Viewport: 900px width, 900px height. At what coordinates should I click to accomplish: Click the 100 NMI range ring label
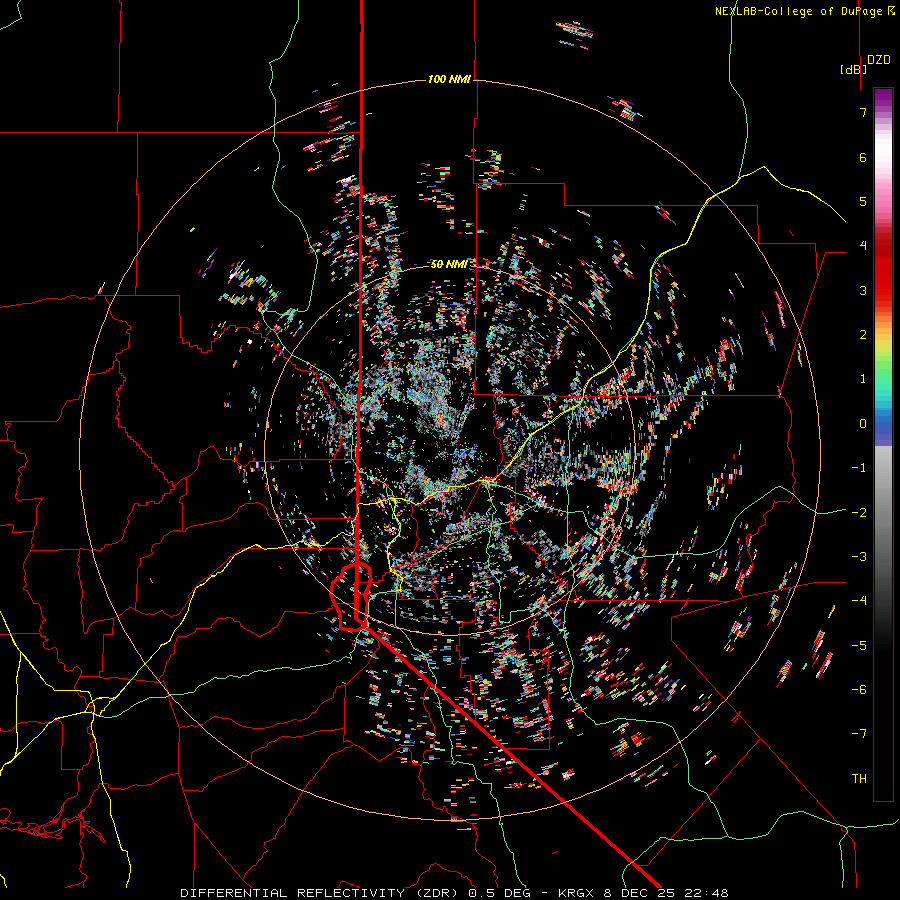pos(449,79)
